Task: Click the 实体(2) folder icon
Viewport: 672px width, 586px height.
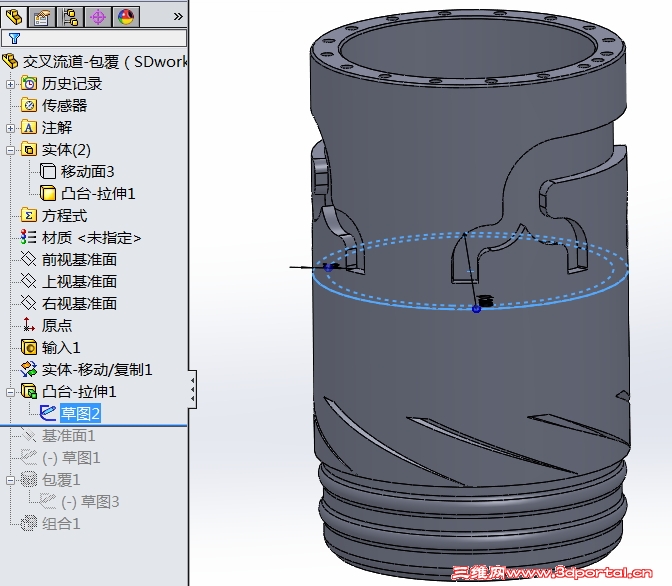Action: pyautogui.click(x=29, y=149)
